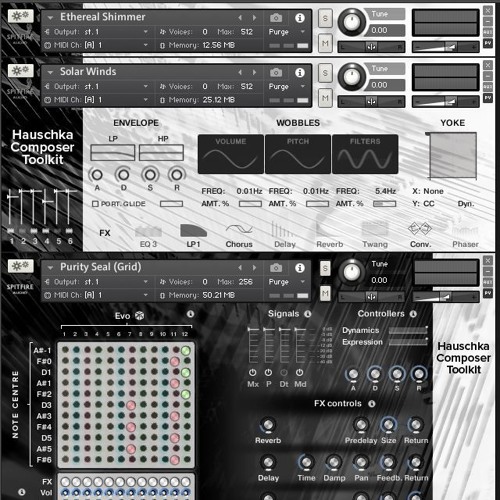Enable the PORT. GLIDE checkbox

pos(95,204)
